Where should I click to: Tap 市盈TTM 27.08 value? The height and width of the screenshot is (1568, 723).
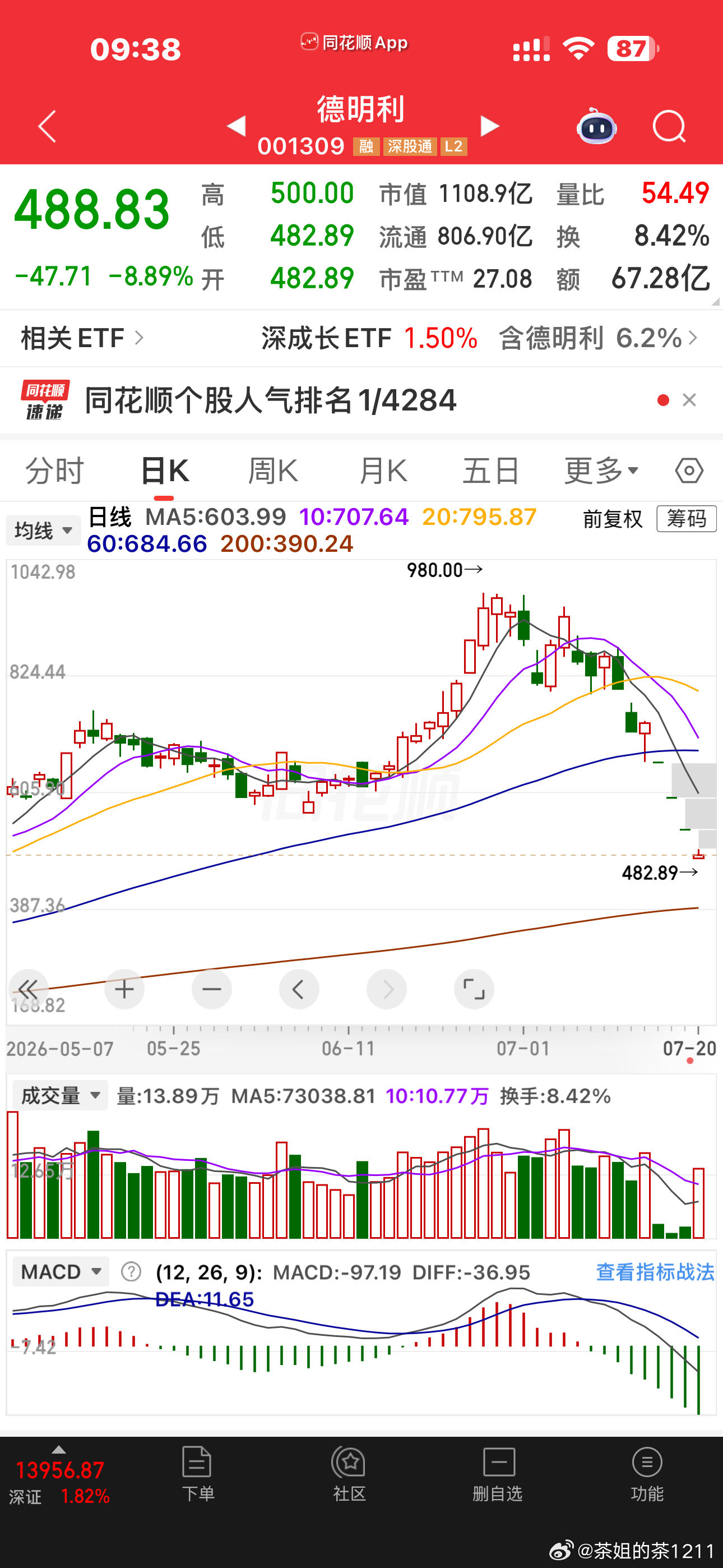pyautogui.click(x=503, y=279)
